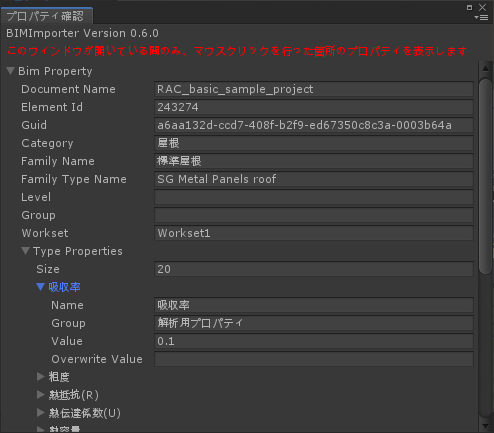Expand the 熱伝達係数(U) foldout
494x433 pixels.
point(41,413)
